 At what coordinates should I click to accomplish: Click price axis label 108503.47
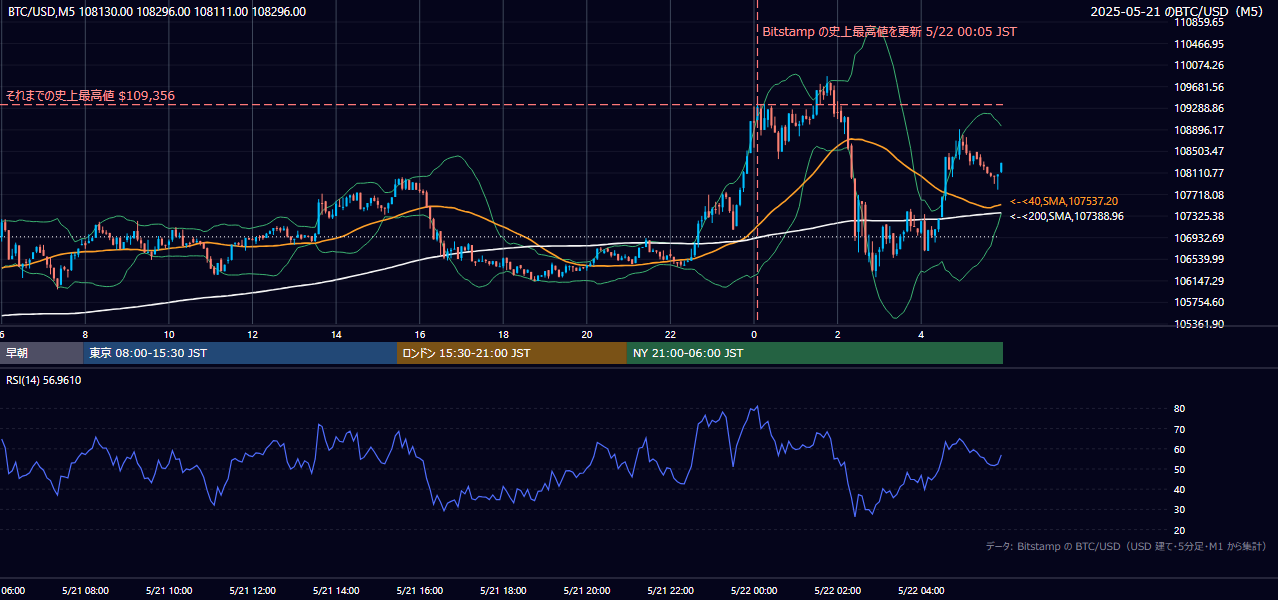1198,151
